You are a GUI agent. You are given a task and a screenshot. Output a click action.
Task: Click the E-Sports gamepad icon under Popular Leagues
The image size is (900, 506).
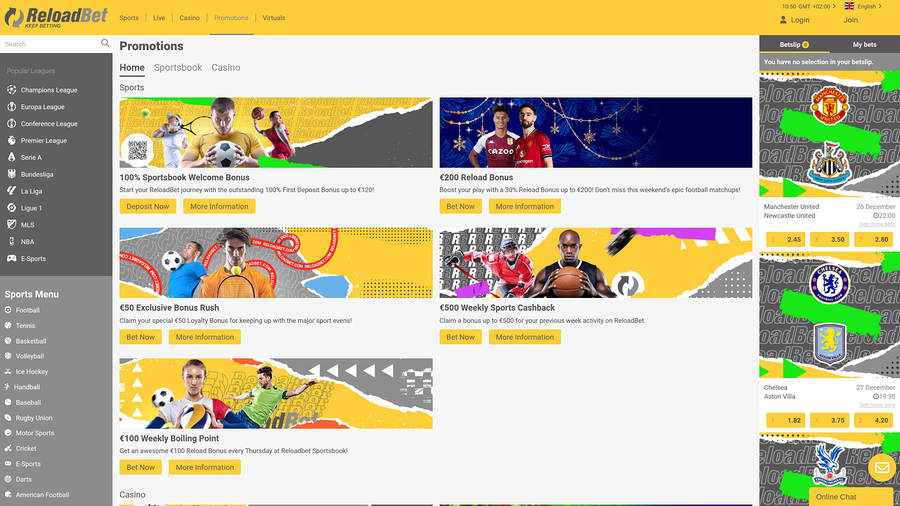[x=11, y=259]
